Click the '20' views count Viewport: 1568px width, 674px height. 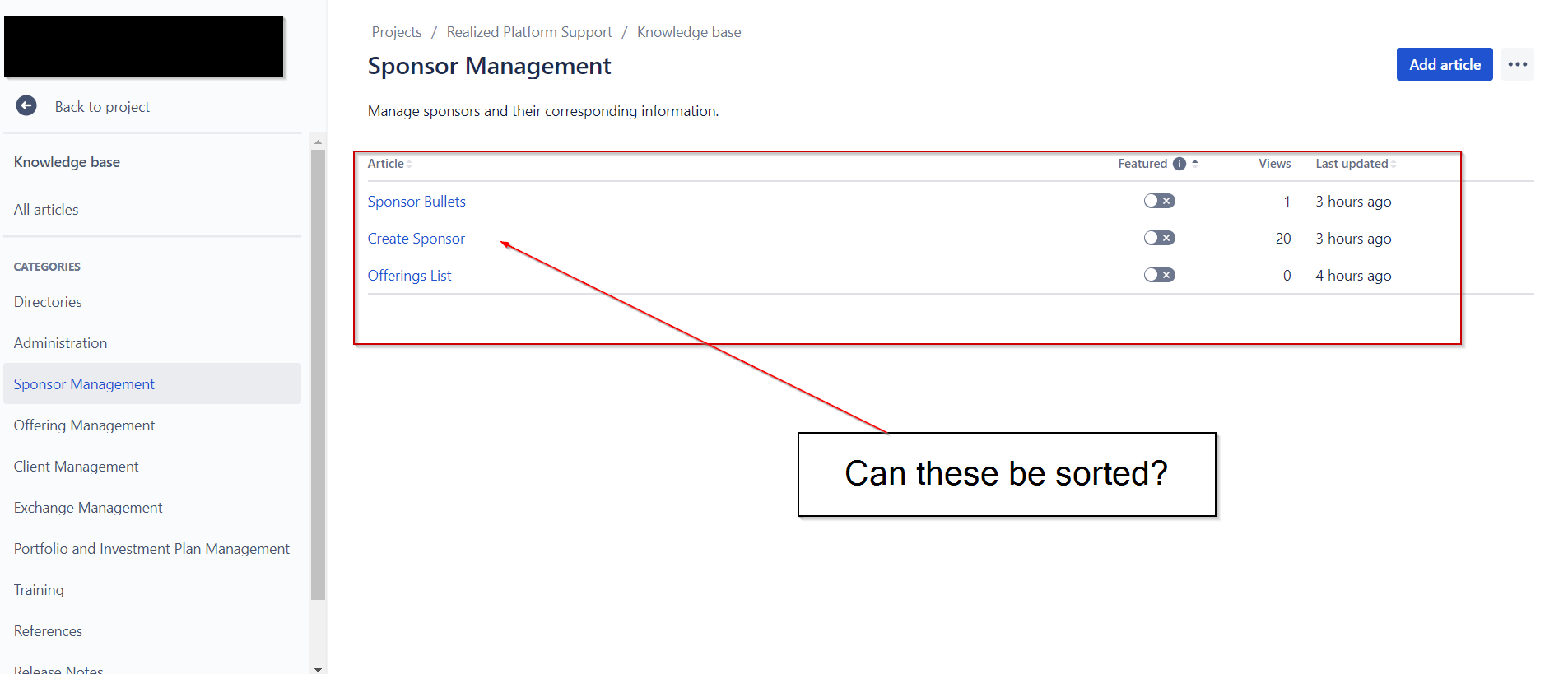(x=1283, y=239)
